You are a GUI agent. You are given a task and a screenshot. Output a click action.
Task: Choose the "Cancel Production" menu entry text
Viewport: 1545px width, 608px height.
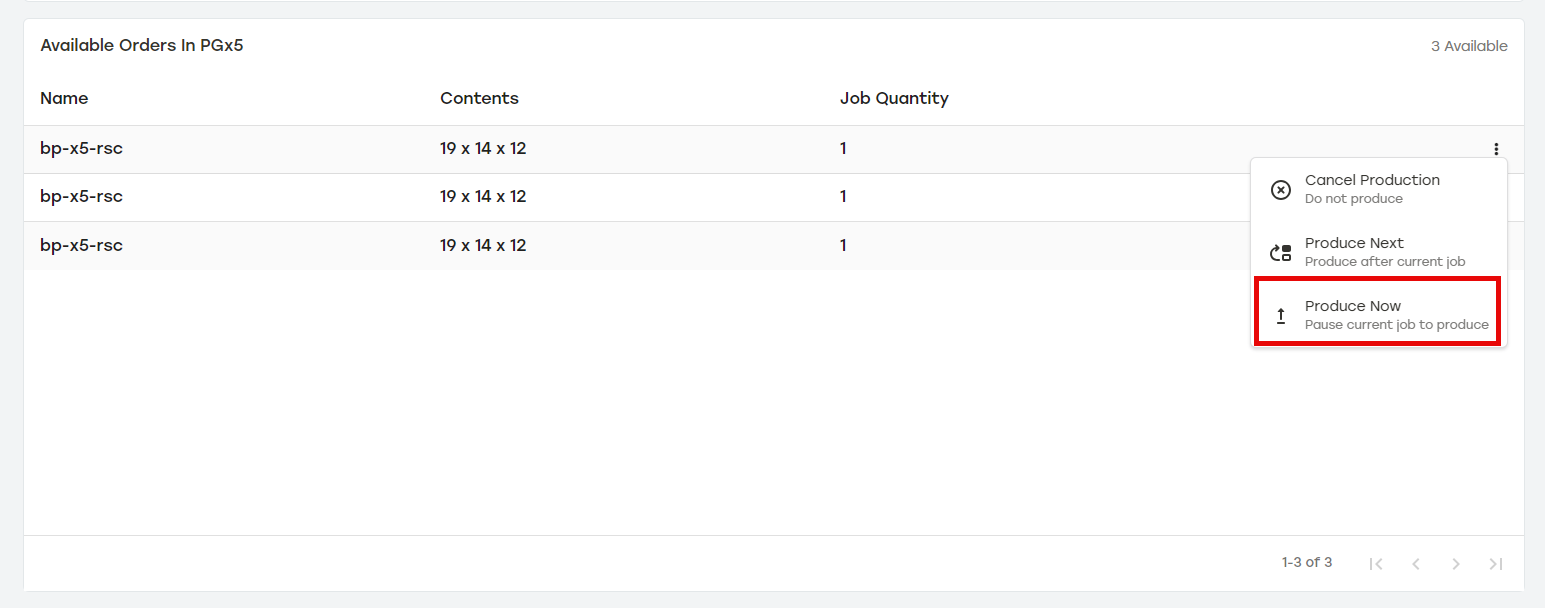pos(1372,180)
